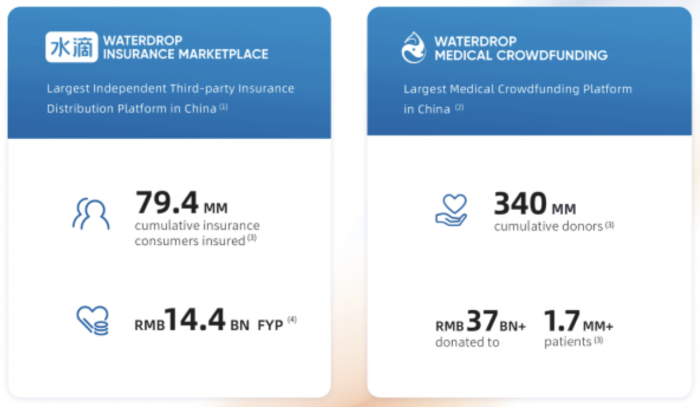Click the heart with coins icon
Image resolution: width=700 pixels, height=407 pixels.
(x=92, y=319)
